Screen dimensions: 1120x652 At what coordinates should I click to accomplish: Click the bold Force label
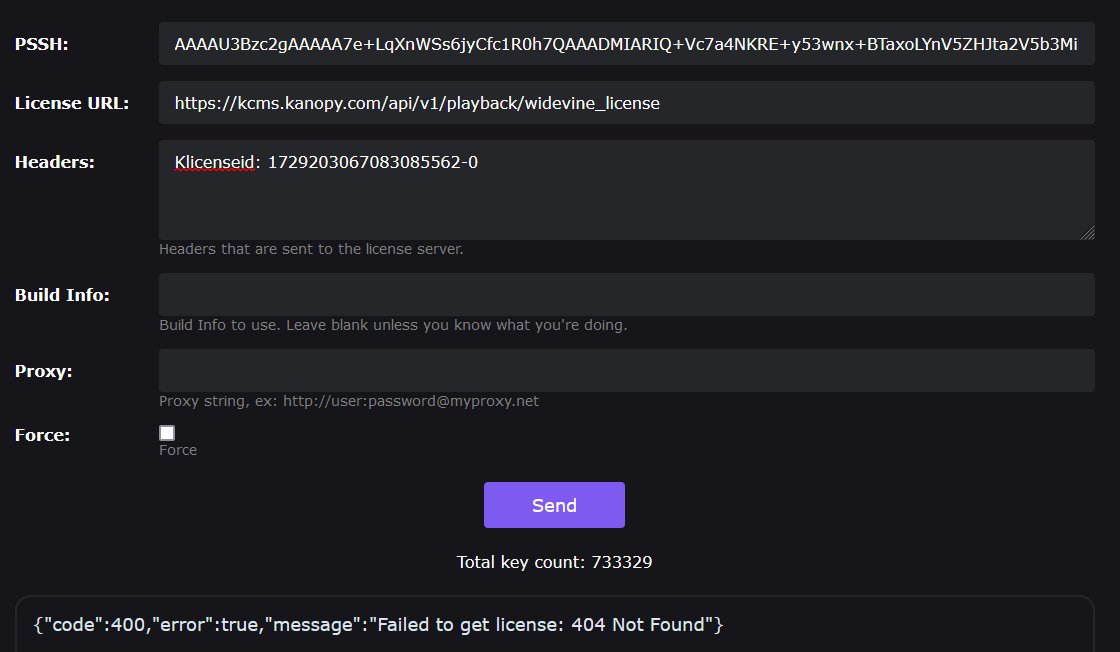tap(42, 435)
